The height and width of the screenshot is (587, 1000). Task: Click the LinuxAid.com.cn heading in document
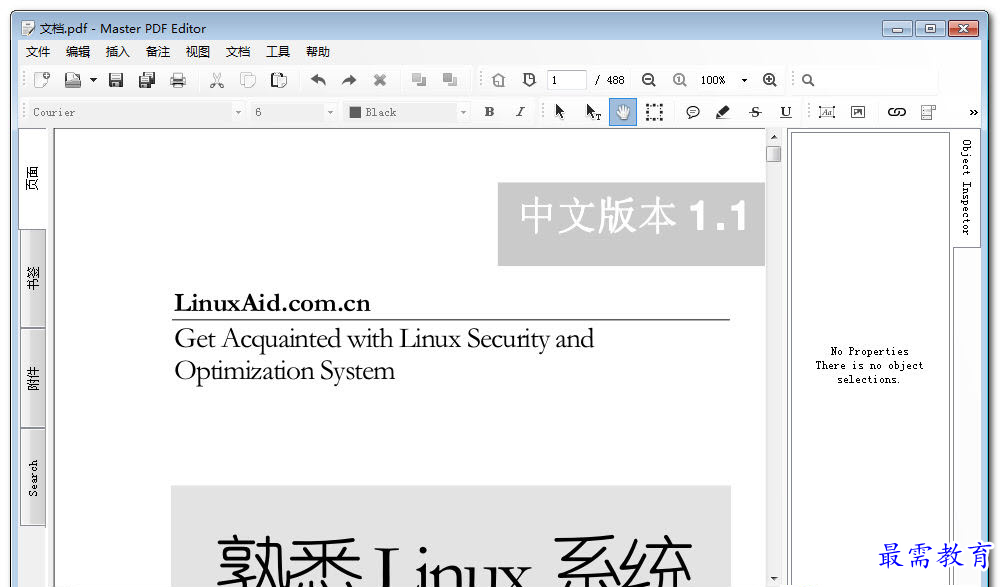pyautogui.click(x=272, y=303)
